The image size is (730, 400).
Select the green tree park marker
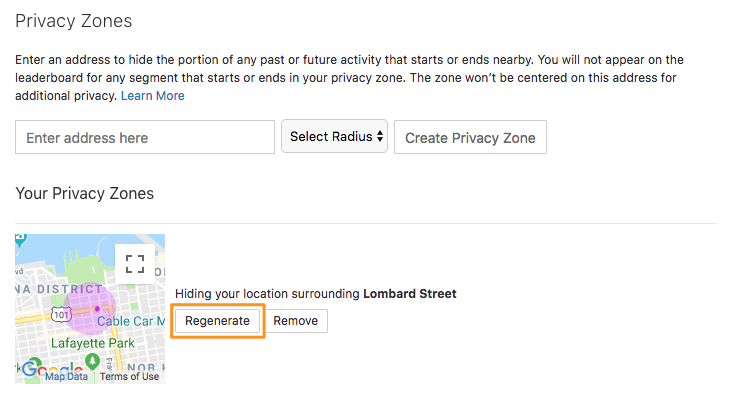(x=92, y=360)
